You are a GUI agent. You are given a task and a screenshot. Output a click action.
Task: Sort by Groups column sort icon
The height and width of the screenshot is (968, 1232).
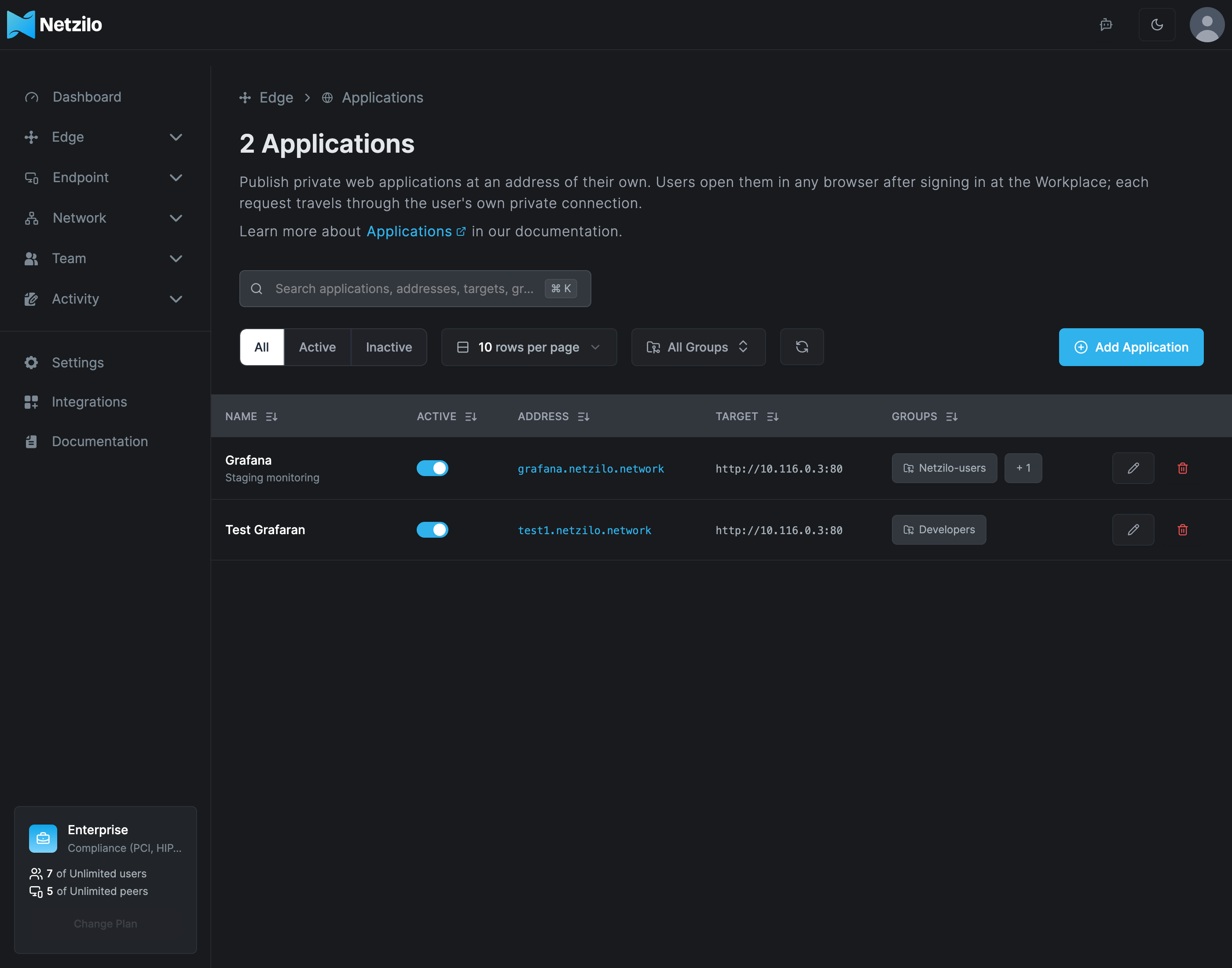click(951, 417)
